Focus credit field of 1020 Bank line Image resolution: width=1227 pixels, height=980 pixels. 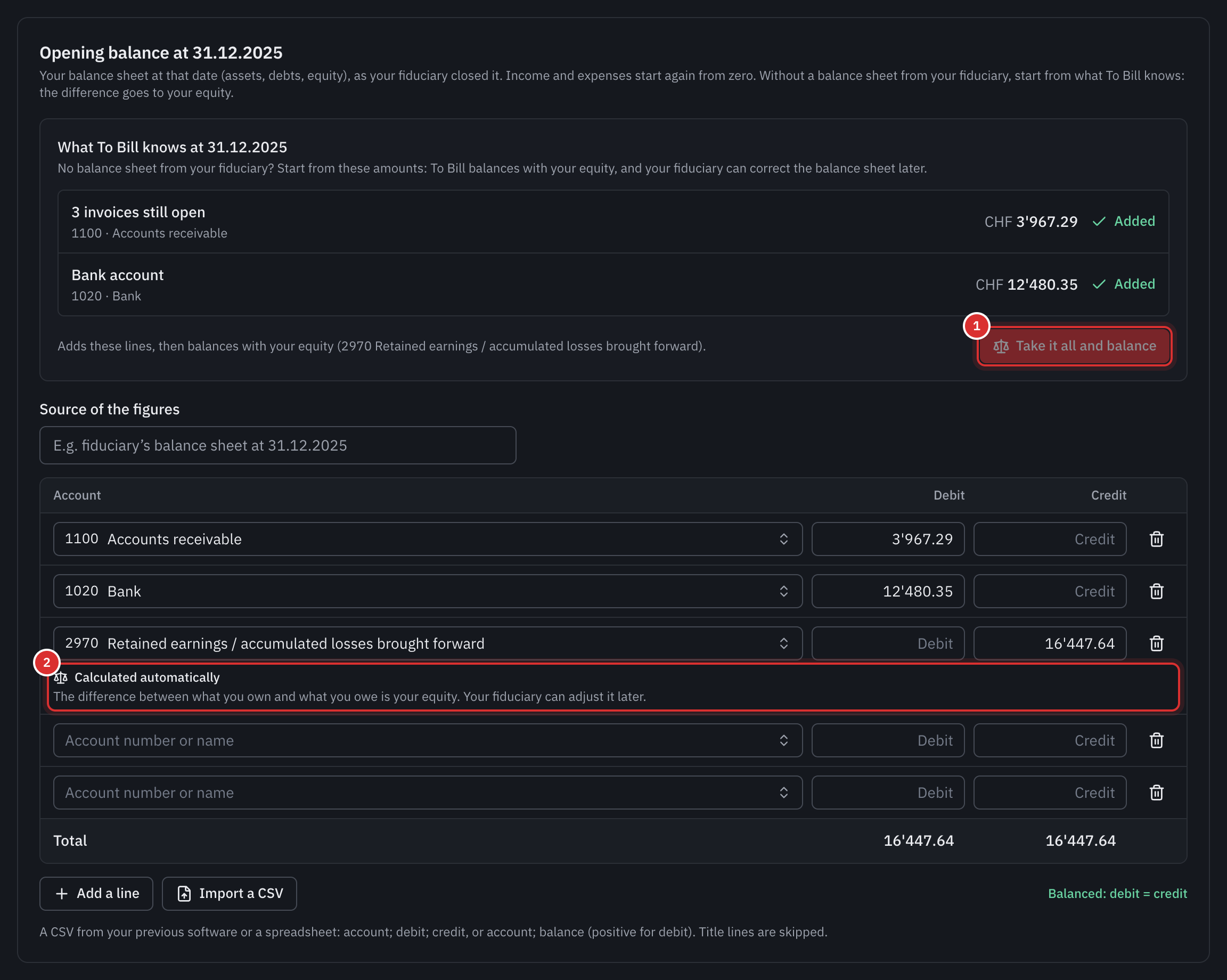tap(1050, 591)
